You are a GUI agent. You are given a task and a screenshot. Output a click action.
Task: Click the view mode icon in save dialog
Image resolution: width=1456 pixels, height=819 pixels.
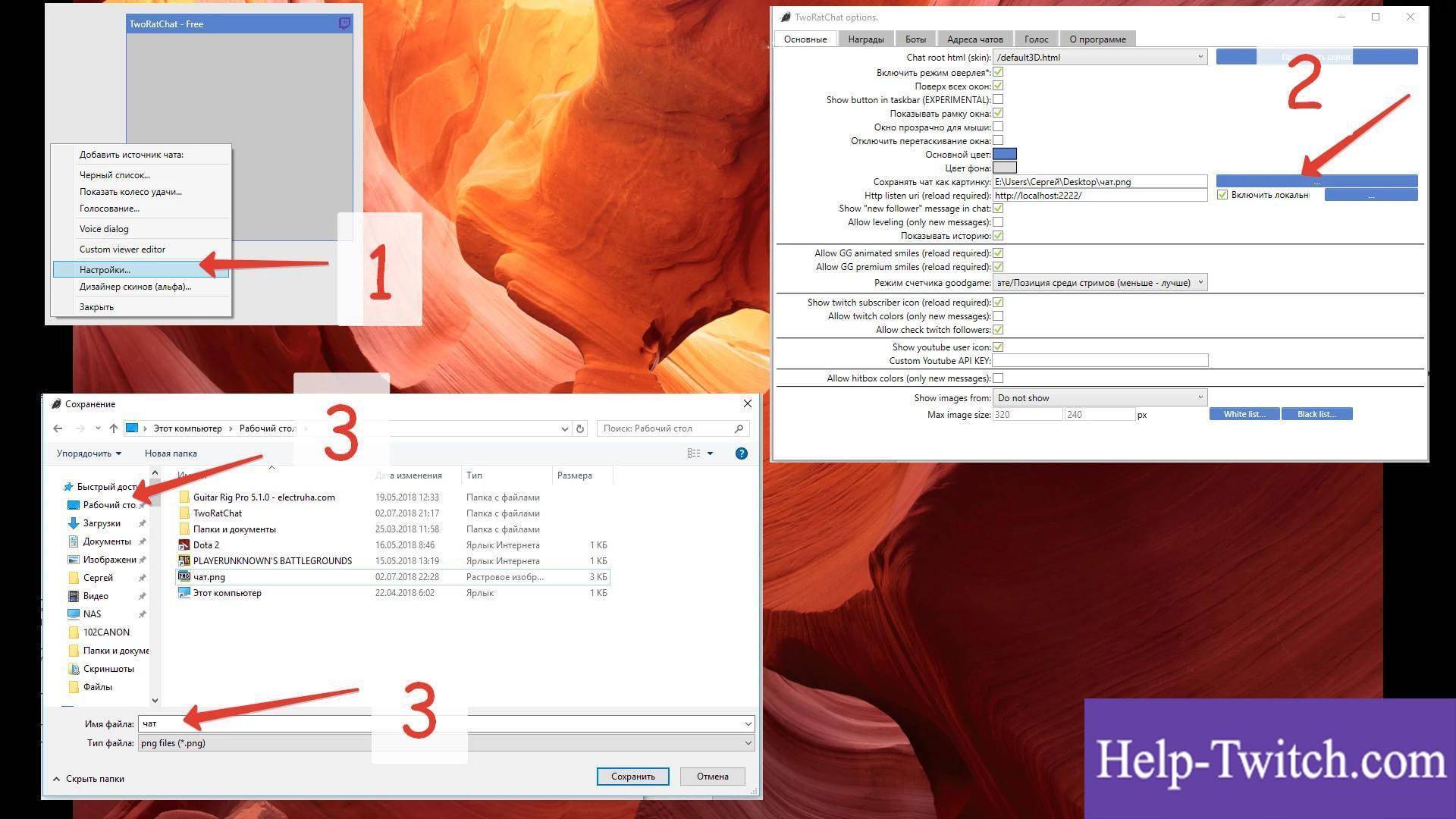click(694, 453)
